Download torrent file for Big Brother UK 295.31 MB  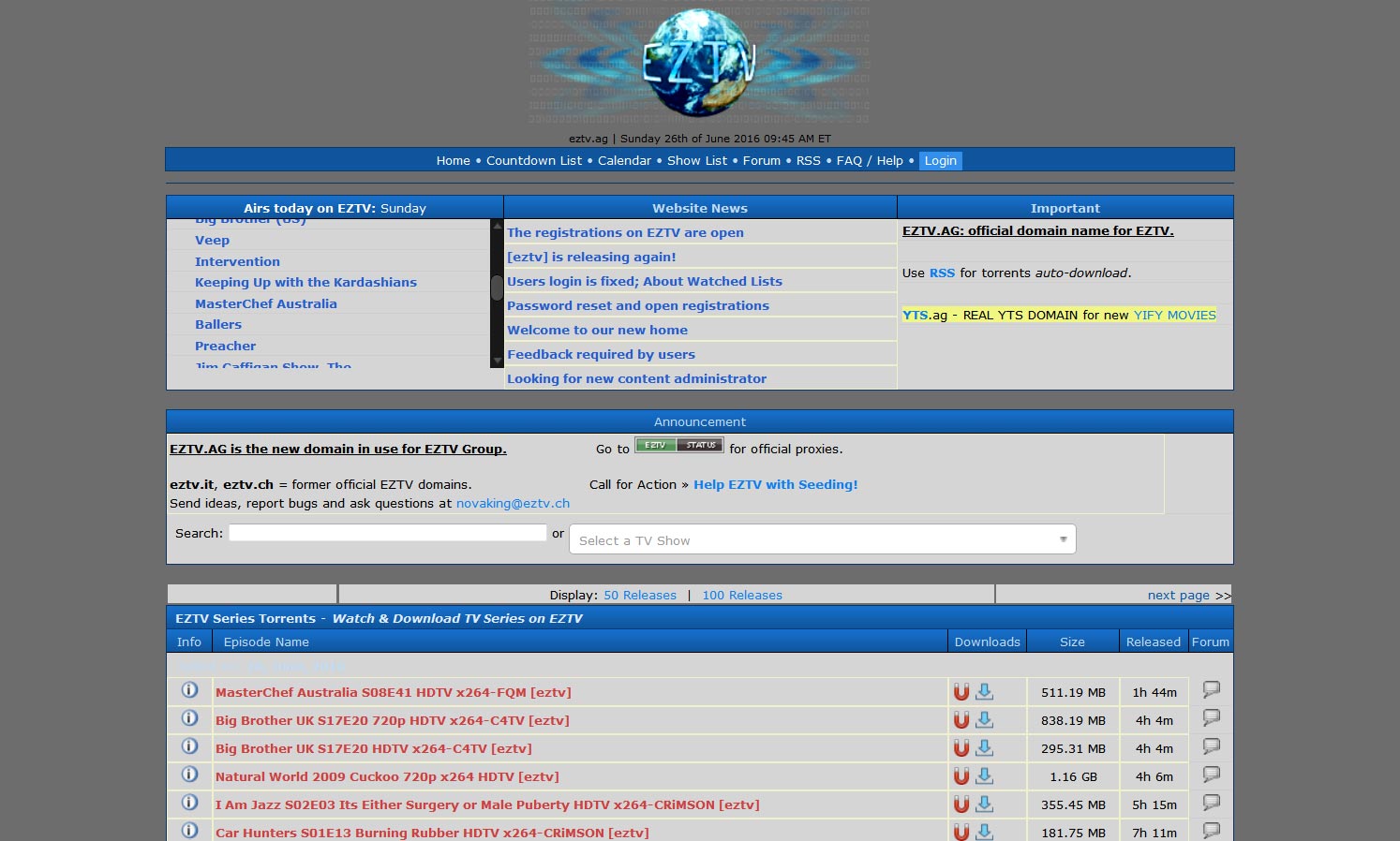click(984, 748)
